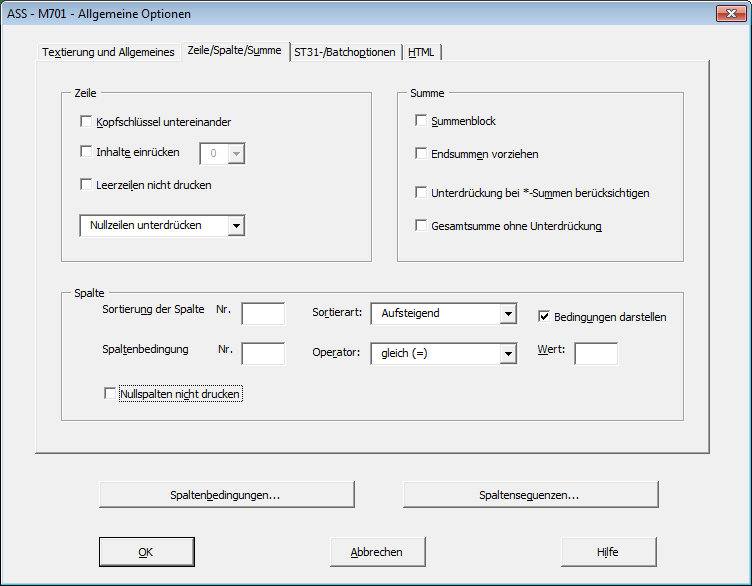Close the Allgemeine Optionen dialog window

(728, 14)
